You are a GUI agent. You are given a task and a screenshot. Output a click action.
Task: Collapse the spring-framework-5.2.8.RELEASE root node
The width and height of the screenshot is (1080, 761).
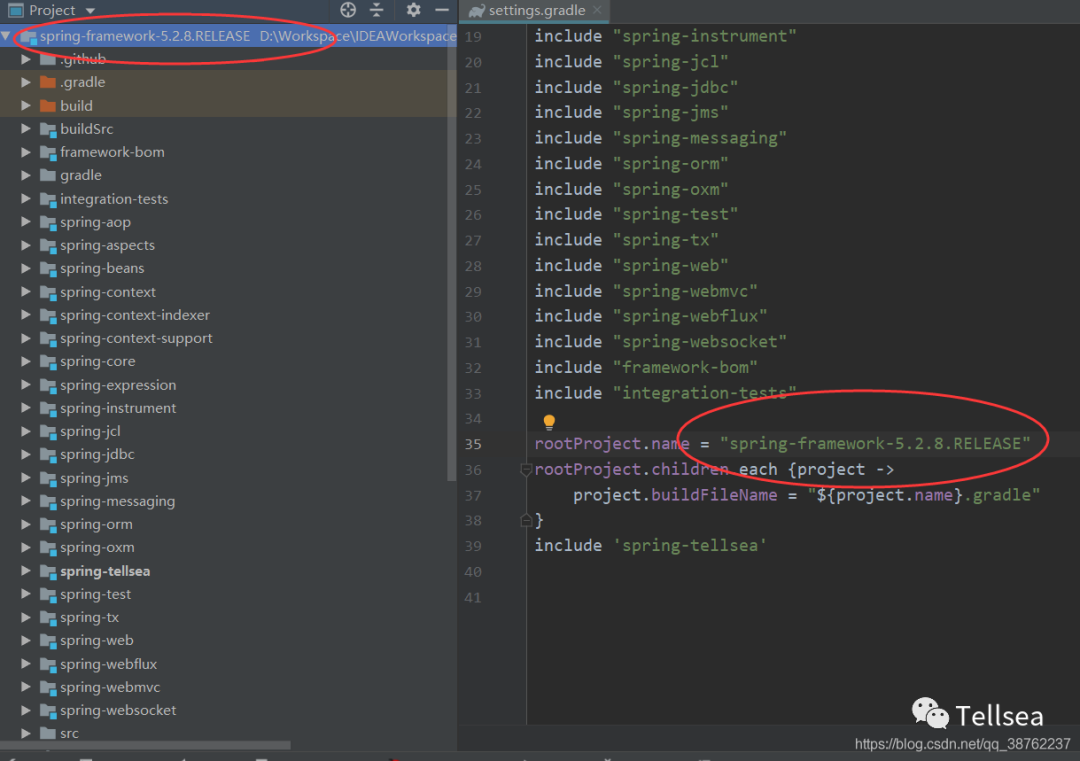coord(6,36)
